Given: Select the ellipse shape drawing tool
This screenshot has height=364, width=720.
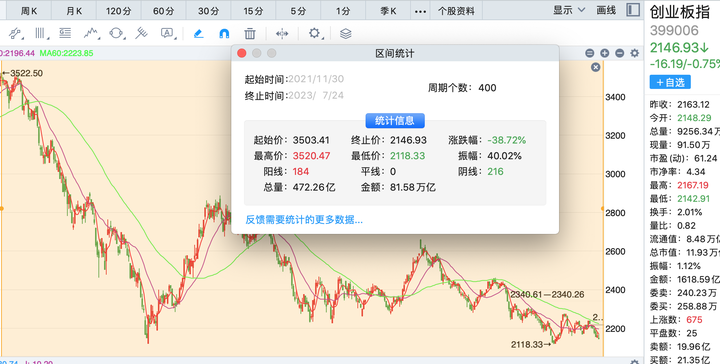Looking at the screenshot, I should pyautogui.click(x=116, y=33).
